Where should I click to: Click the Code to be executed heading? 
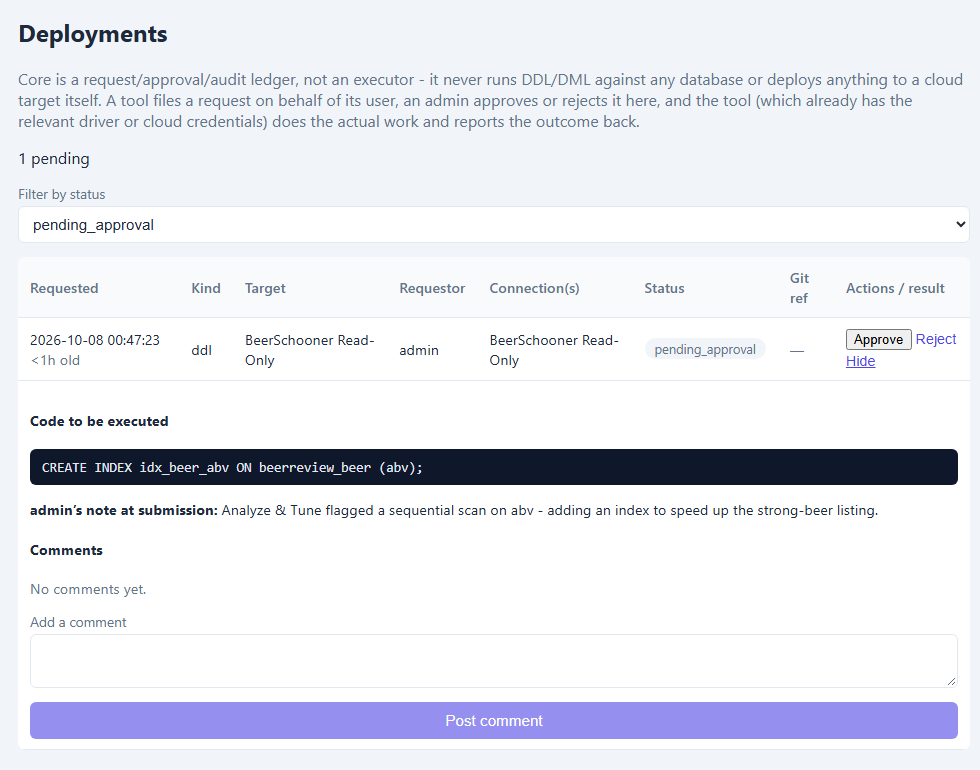[x=99, y=421]
